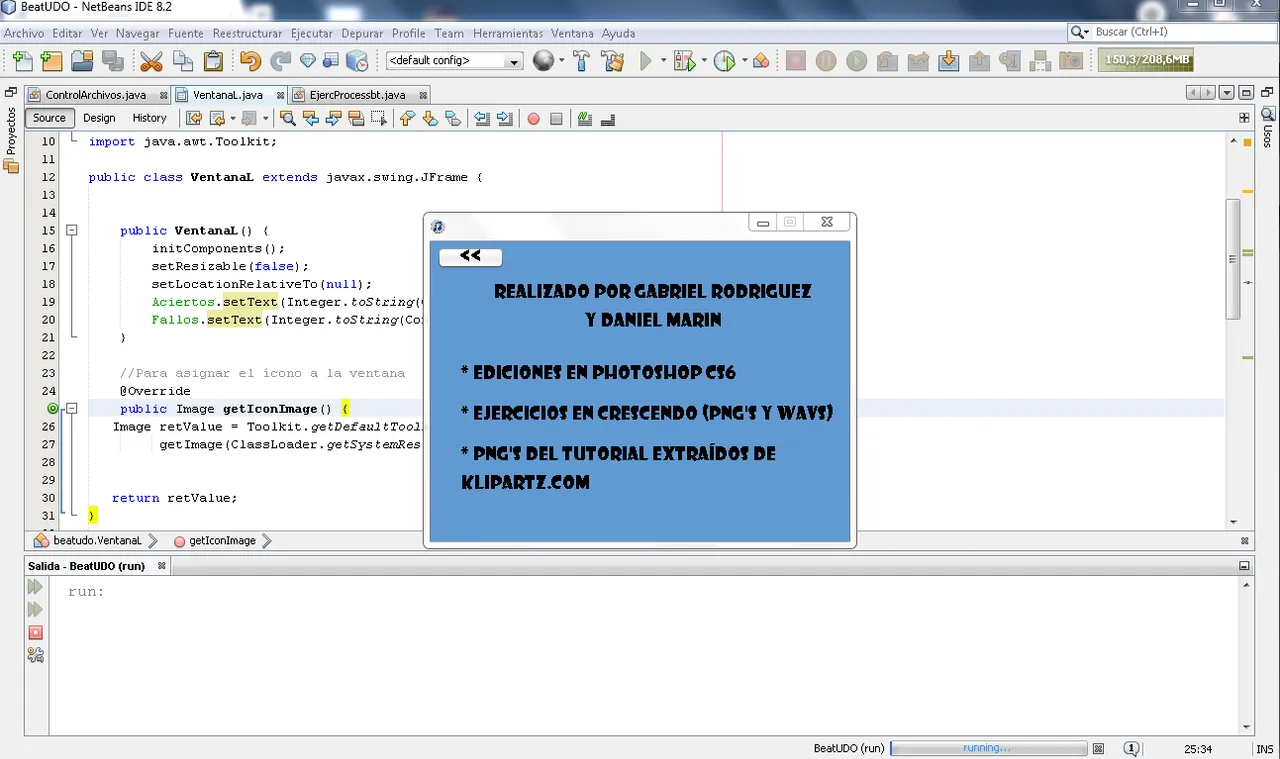
Task: Start macro recording red circle
Action: coord(533,118)
